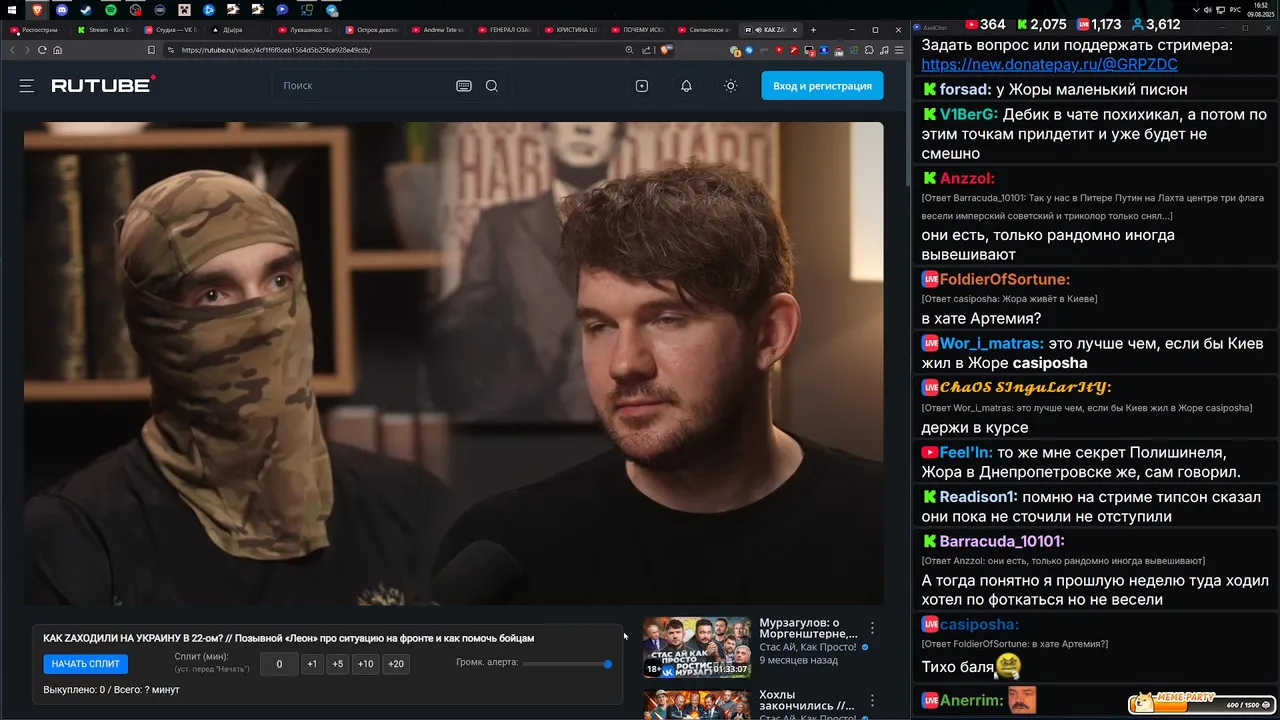
Task: Open the zoom magnifier in address bar
Action: coord(629,50)
